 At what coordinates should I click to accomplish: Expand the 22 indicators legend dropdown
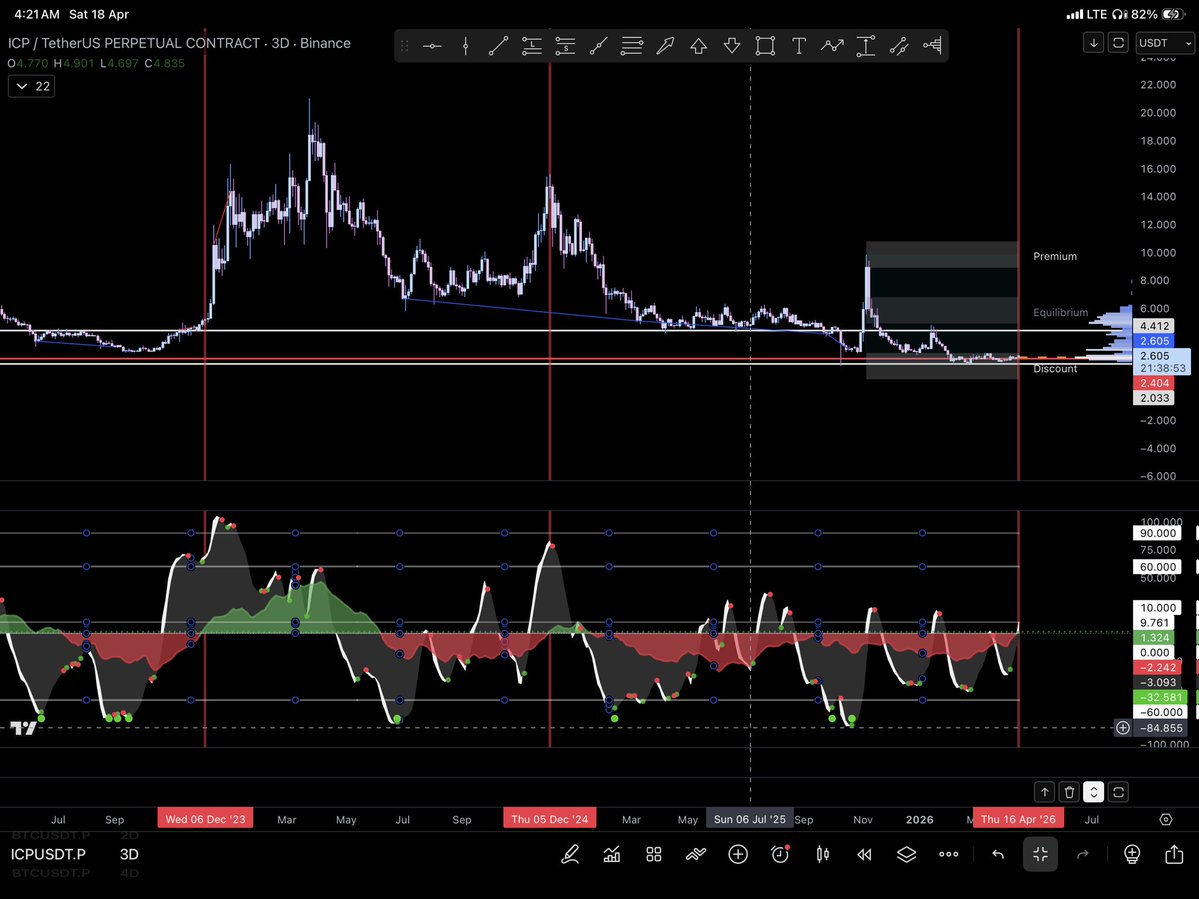(31, 87)
